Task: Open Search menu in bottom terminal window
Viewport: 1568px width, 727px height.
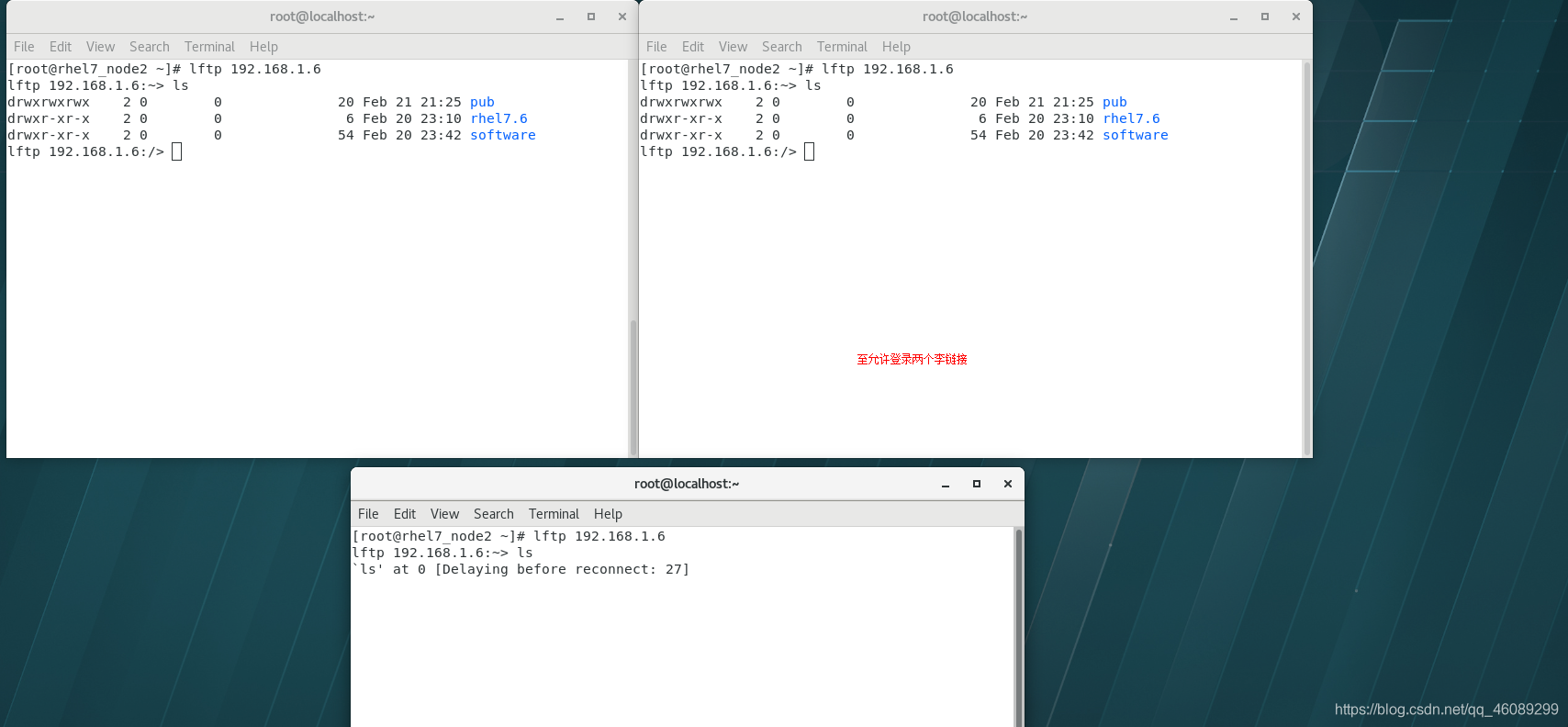Action: (x=494, y=514)
